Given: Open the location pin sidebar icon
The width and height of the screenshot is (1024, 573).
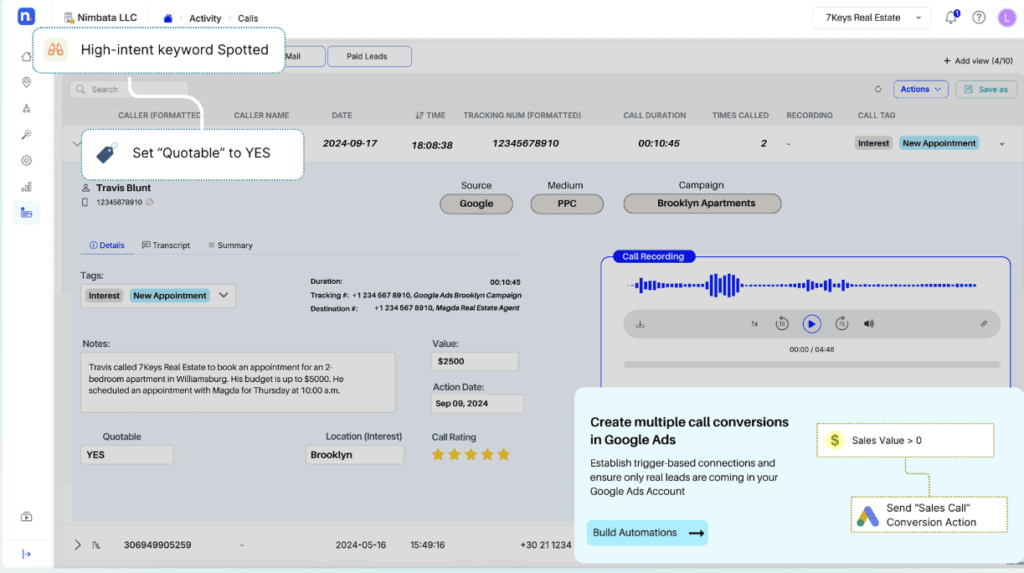Looking at the screenshot, I should (x=27, y=82).
